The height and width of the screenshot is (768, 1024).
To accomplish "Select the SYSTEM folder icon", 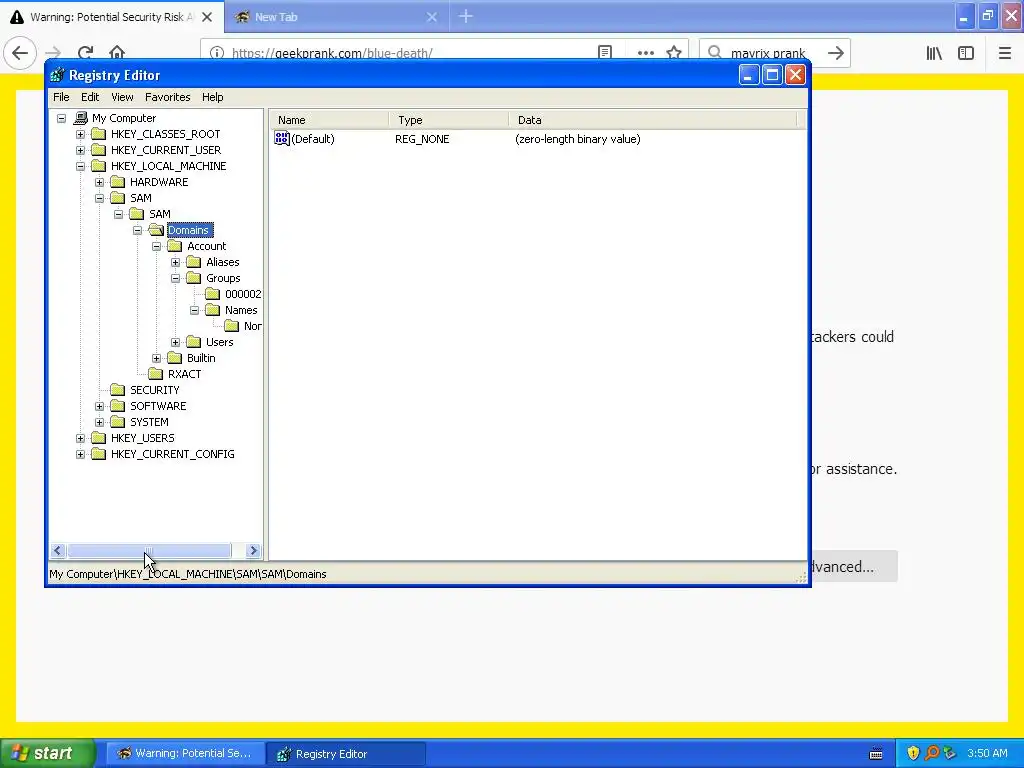I will pos(118,422).
